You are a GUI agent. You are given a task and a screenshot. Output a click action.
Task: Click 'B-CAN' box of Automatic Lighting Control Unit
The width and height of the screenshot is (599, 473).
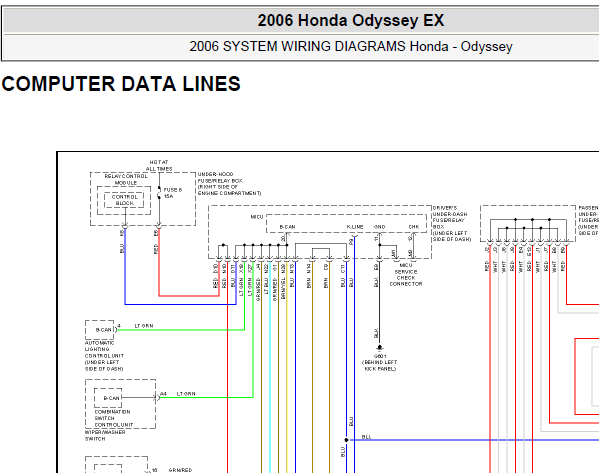tap(100, 330)
